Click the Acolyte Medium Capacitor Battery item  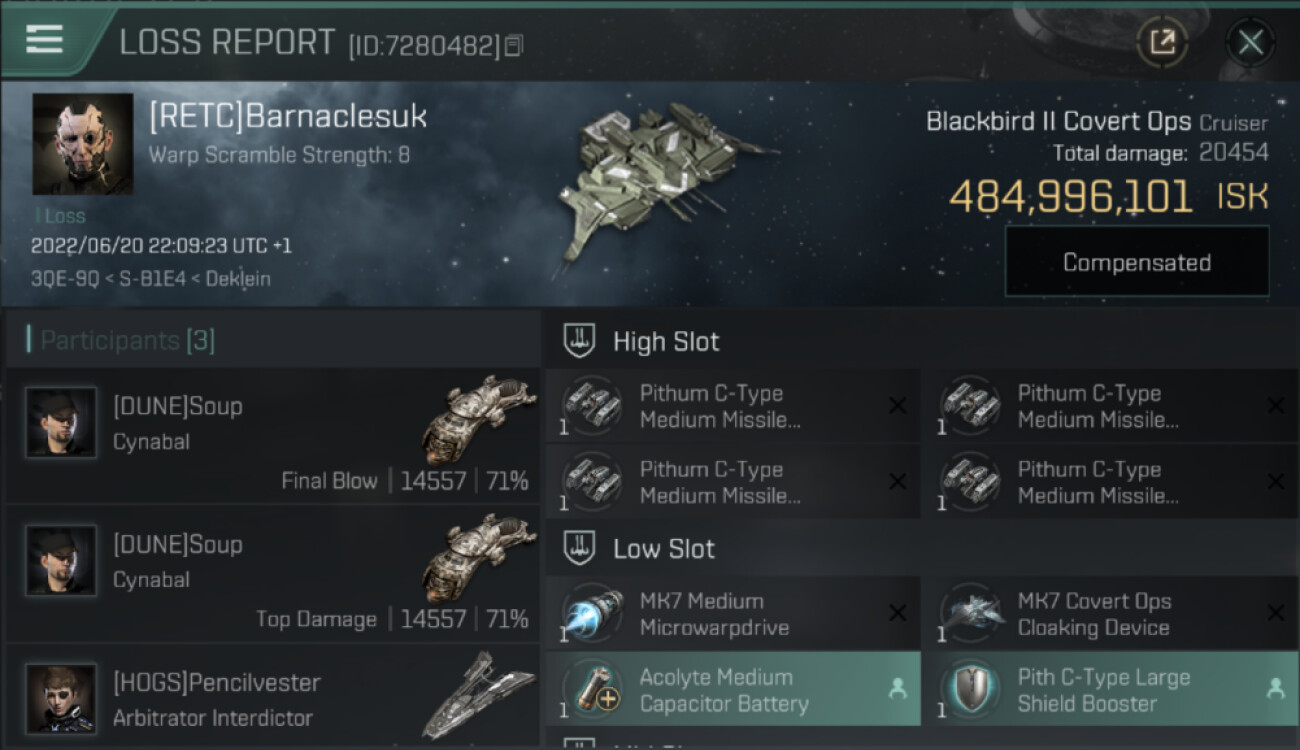point(733,689)
